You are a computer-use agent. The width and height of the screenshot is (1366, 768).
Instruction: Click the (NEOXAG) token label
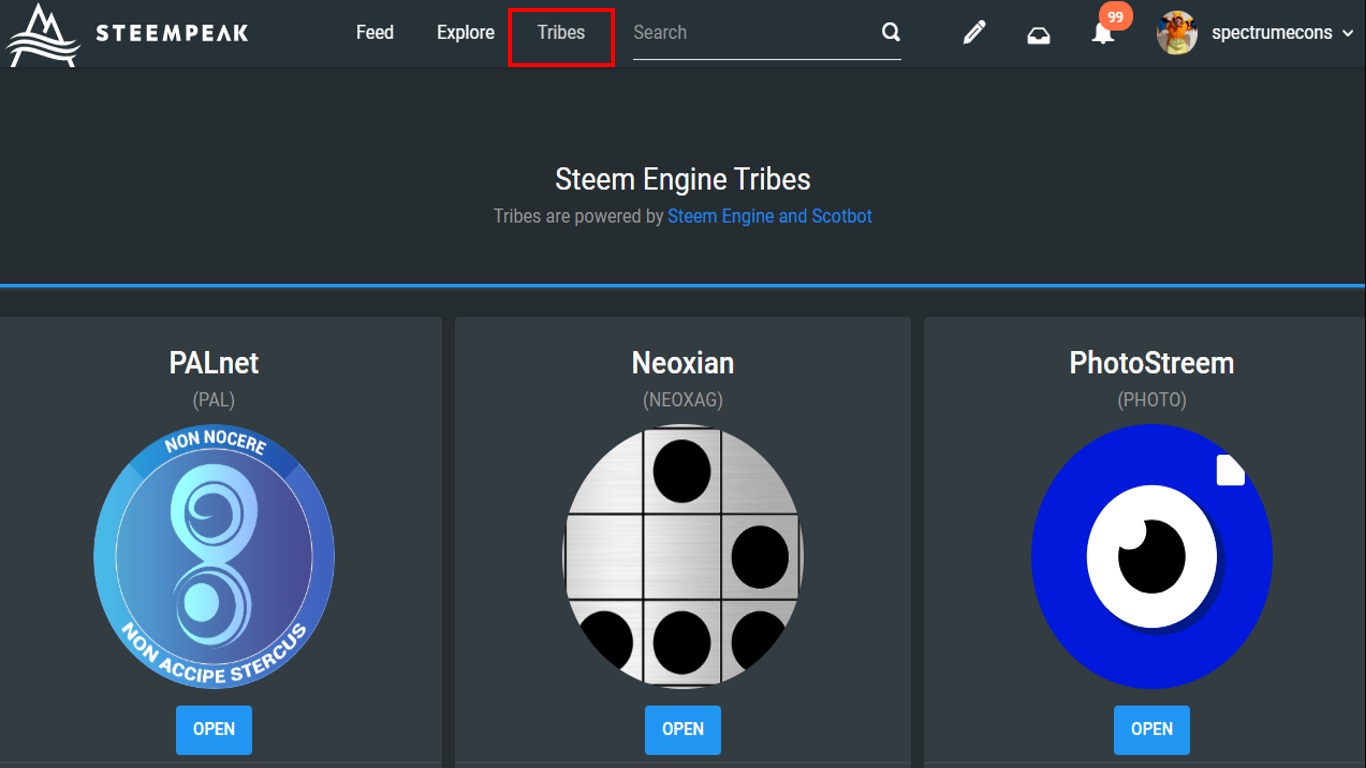683,400
